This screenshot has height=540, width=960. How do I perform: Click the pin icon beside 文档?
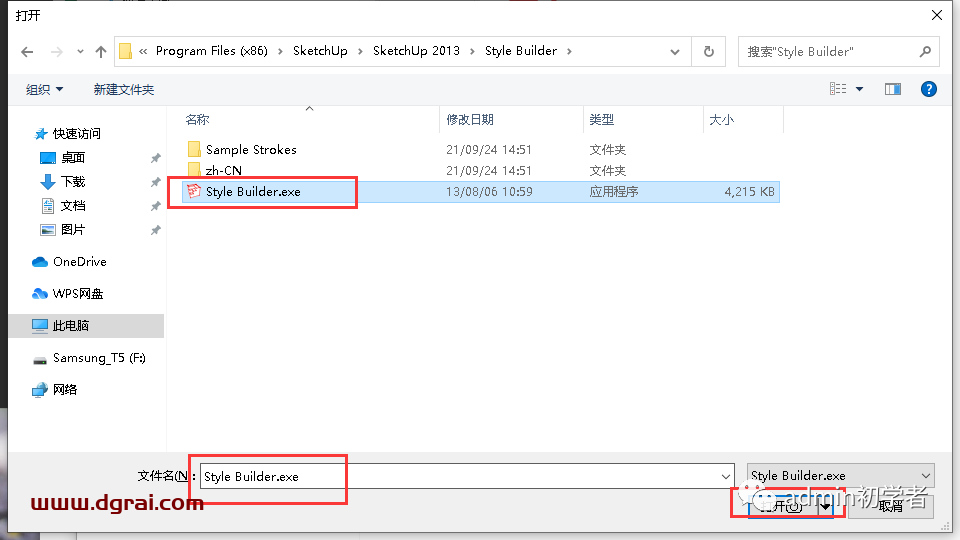pyautogui.click(x=156, y=206)
